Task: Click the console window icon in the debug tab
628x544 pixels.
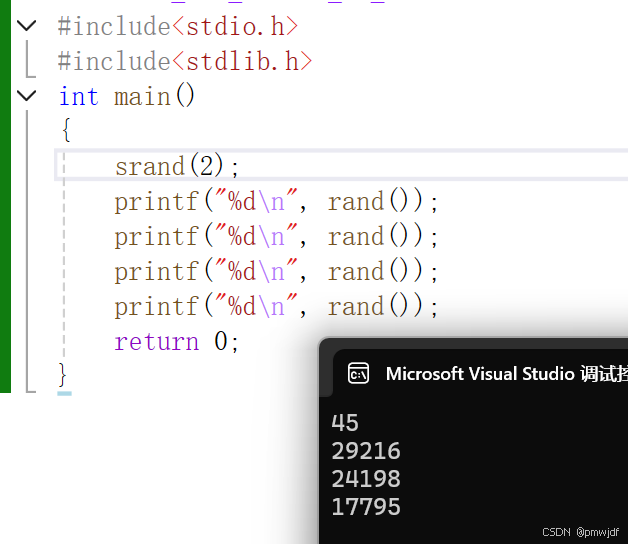Action: (358, 373)
